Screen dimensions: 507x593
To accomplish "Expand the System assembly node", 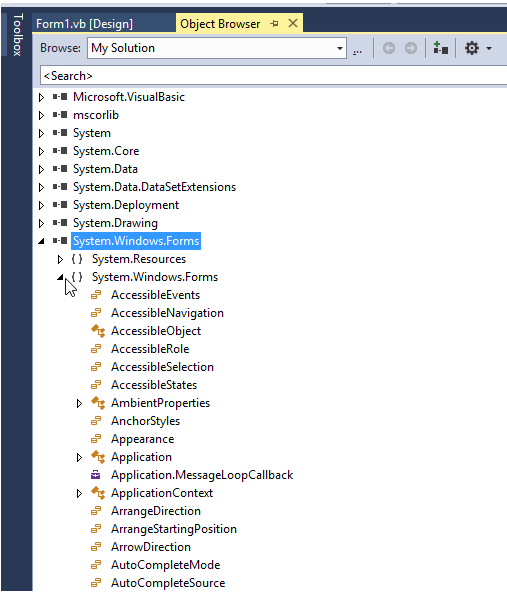I will pos(41,133).
